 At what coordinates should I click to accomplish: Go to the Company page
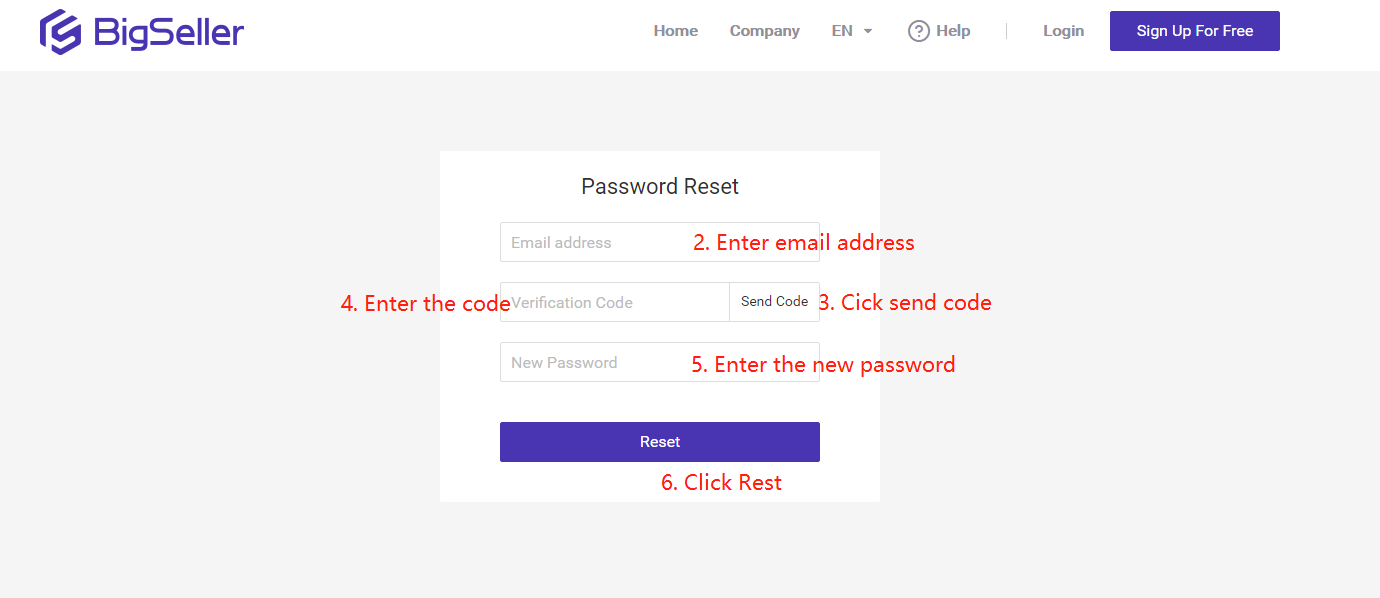[x=765, y=31]
